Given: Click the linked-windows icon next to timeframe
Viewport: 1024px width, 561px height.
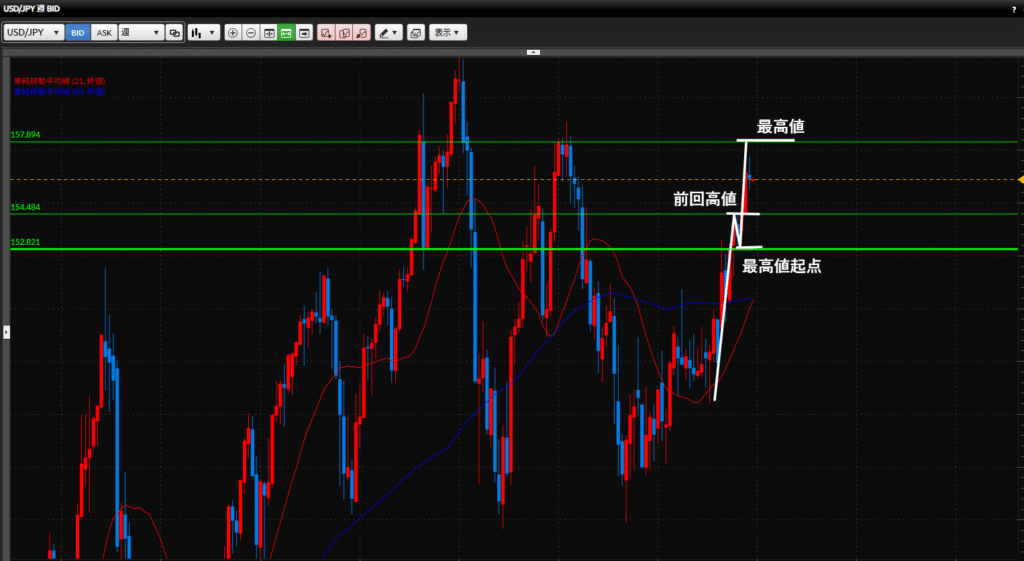Looking at the screenshot, I should [x=175, y=33].
